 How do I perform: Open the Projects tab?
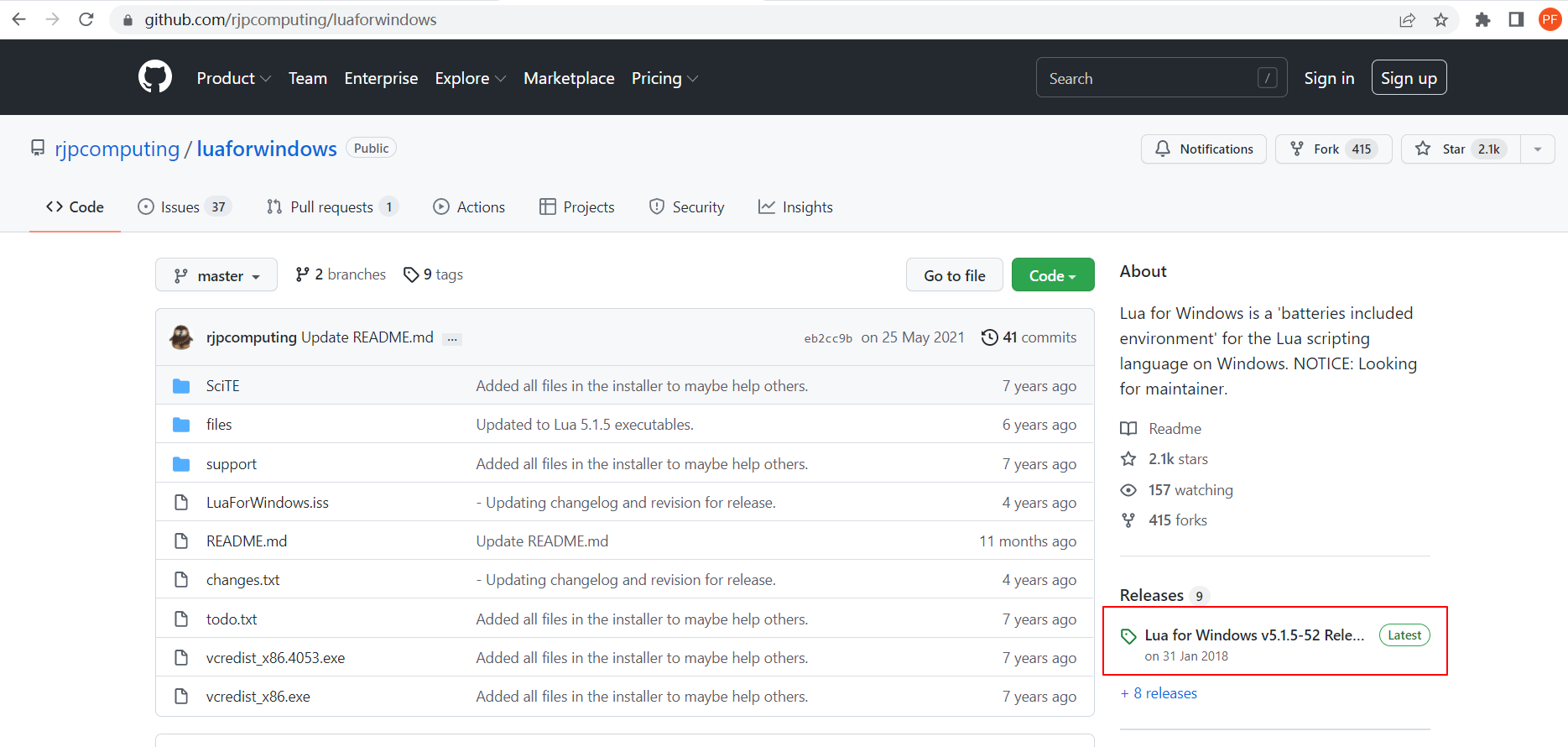click(576, 207)
